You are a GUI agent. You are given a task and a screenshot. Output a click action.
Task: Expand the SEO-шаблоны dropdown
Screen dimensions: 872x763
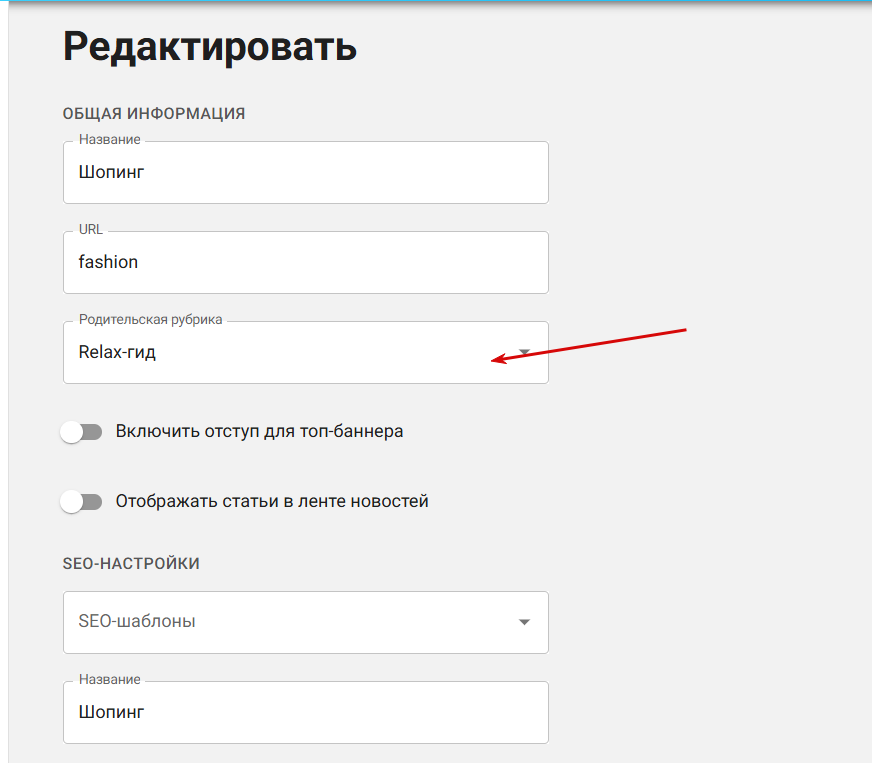pyautogui.click(x=306, y=622)
